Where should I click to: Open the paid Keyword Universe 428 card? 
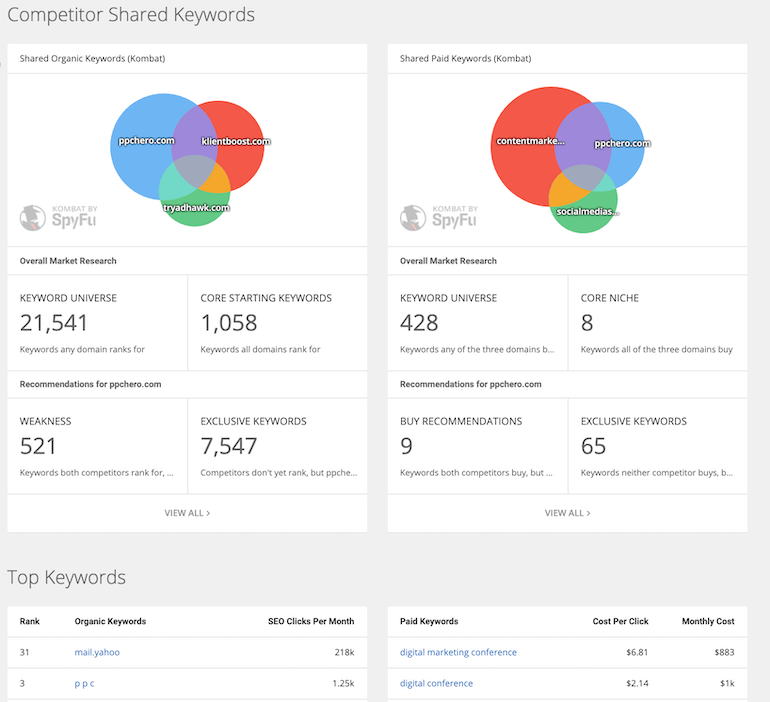pyautogui.click(x=477, y=323)
